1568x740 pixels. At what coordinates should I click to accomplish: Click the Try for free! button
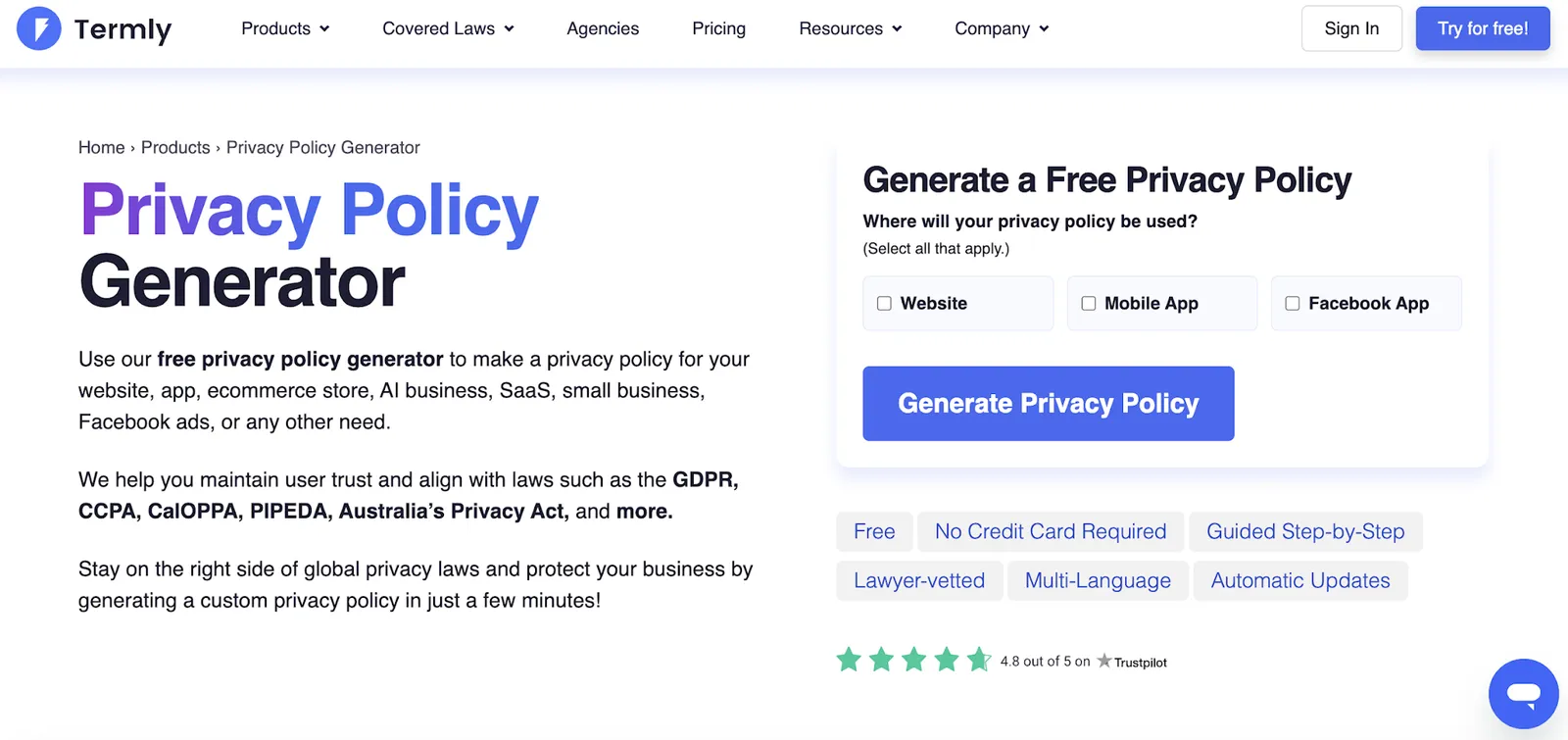point(1483,28)
